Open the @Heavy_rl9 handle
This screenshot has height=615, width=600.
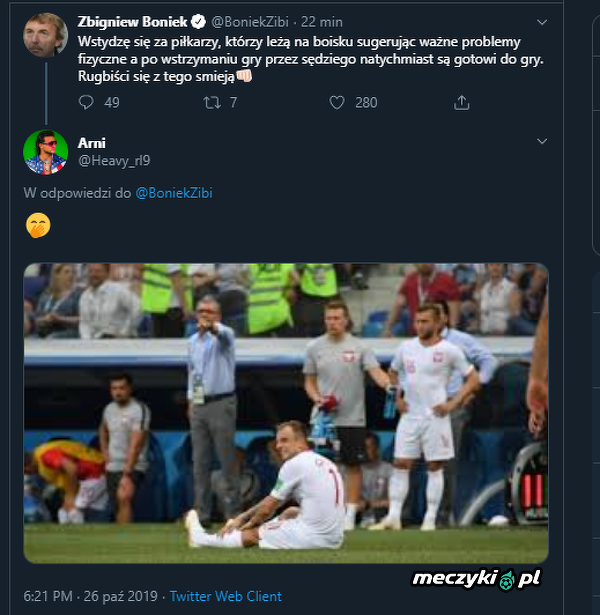point(114,160)
